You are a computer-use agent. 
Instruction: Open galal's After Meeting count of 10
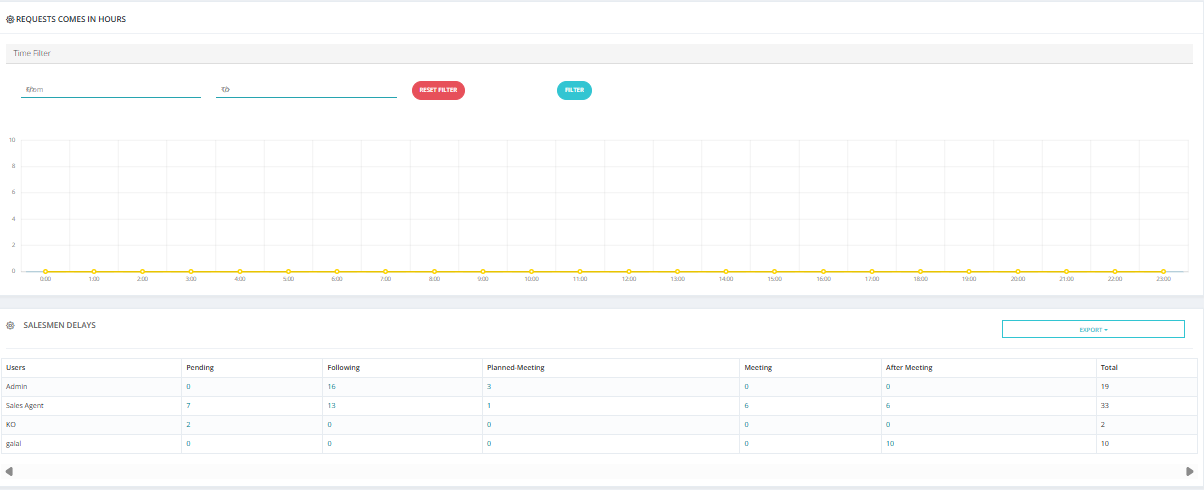pyautogui.click(x=890, y=443)
